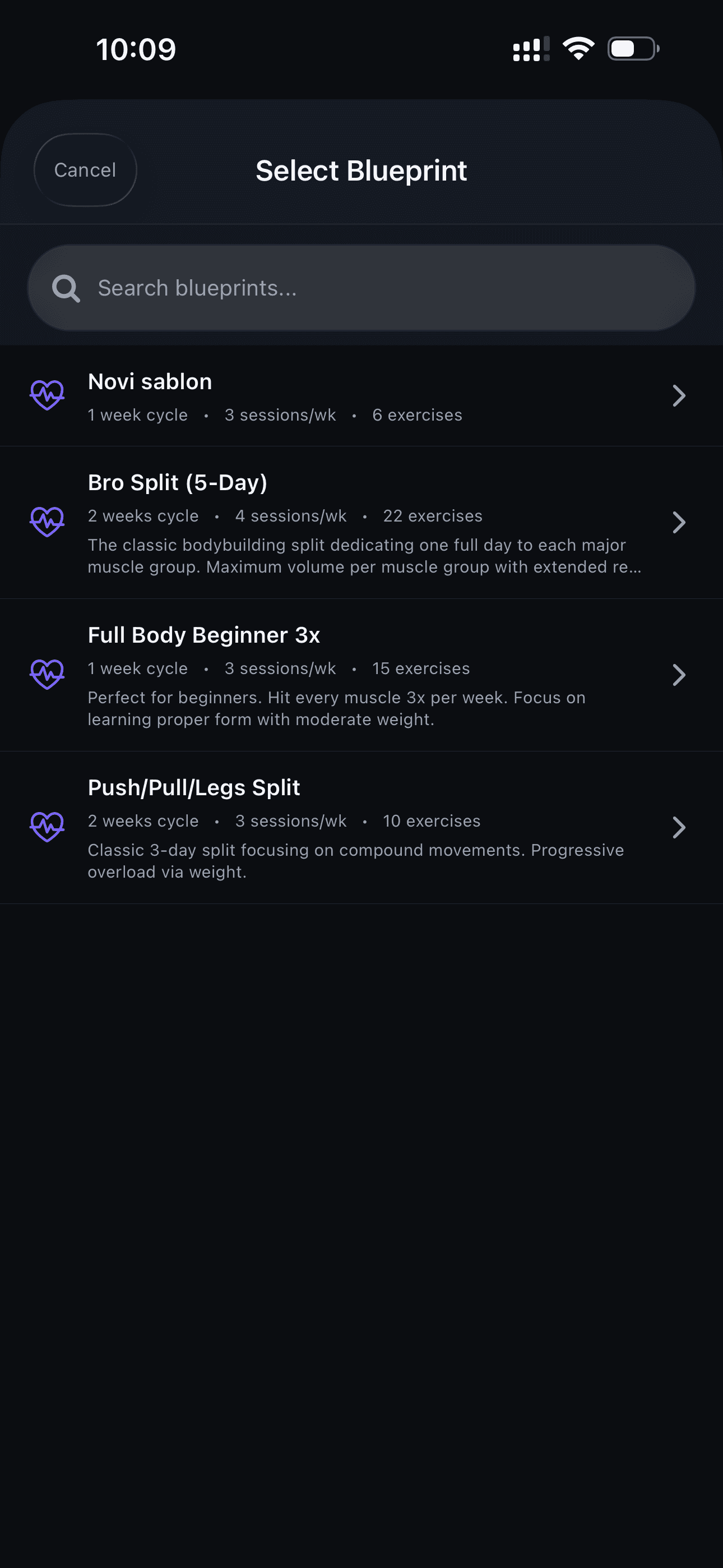Tap the Wi-Fi status icon
The width and height of the screenshot is (723, 1568).
coord(578,49)
